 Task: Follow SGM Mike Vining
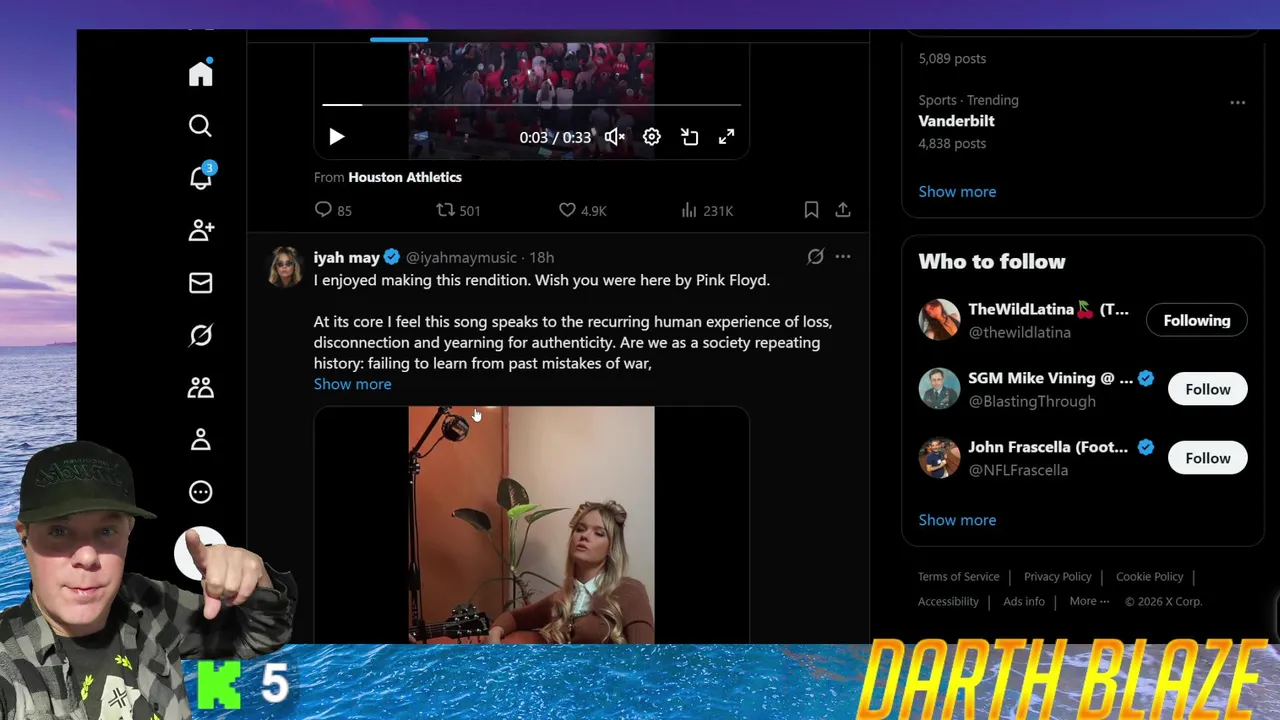(1208, 389)
